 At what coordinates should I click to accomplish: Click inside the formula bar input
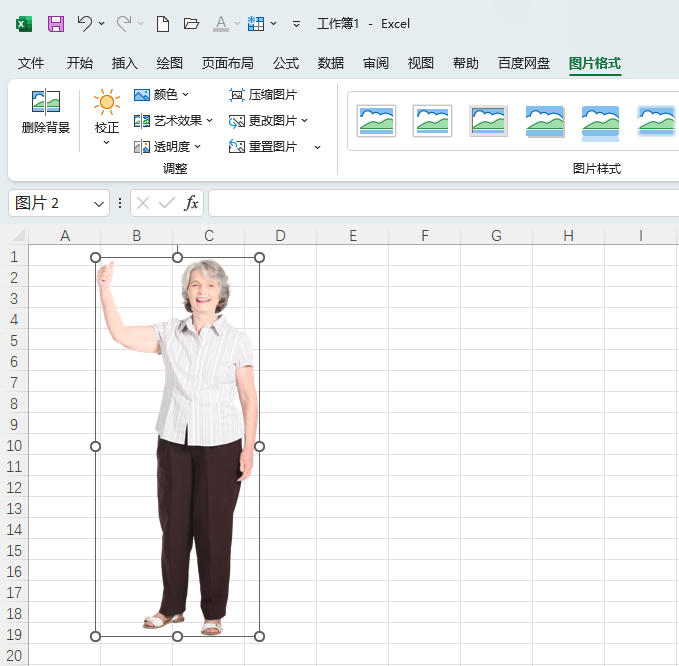440,203
